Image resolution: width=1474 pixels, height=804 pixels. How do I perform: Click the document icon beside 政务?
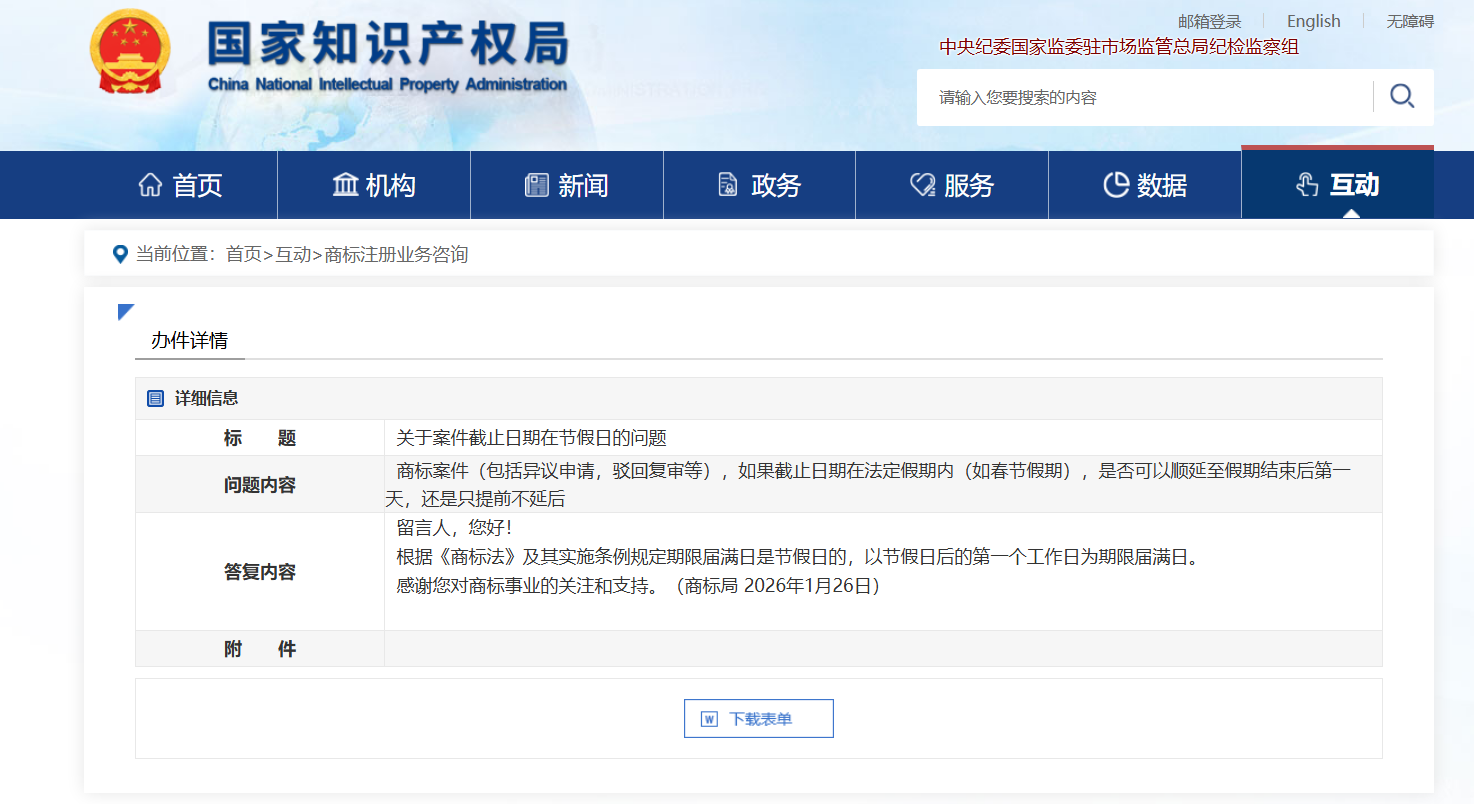pyautogui.click(x=728, y=185)
